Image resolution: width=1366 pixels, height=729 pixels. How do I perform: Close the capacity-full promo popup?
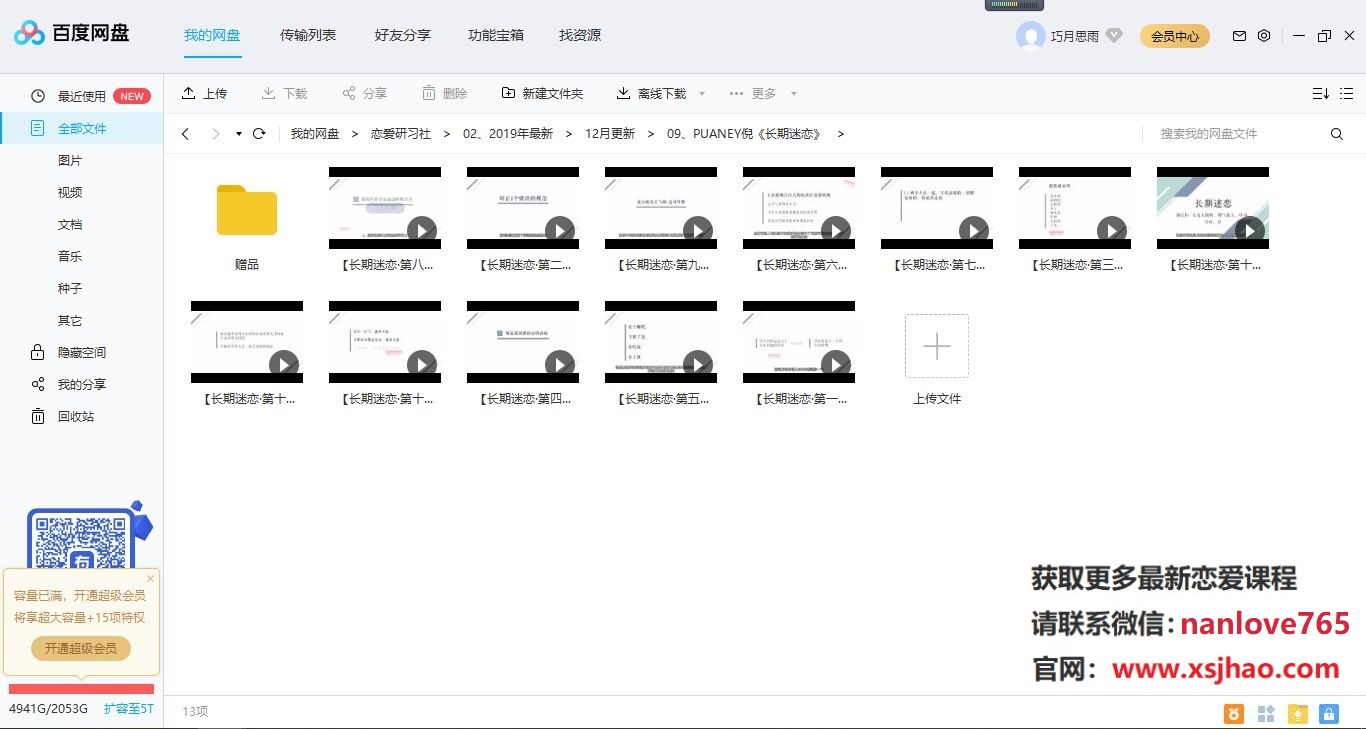[151, 578]
